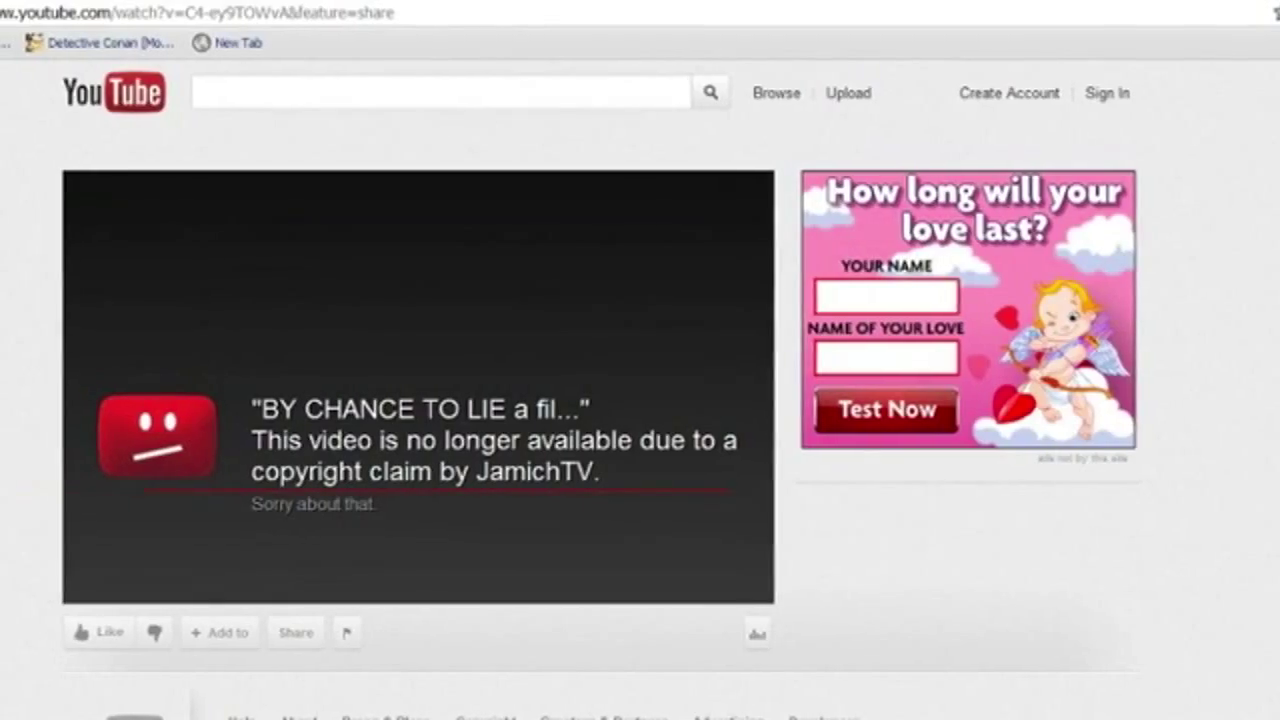1280x720 pixels.
Task: Click the Add to button
Action: (x=219, y=632)
